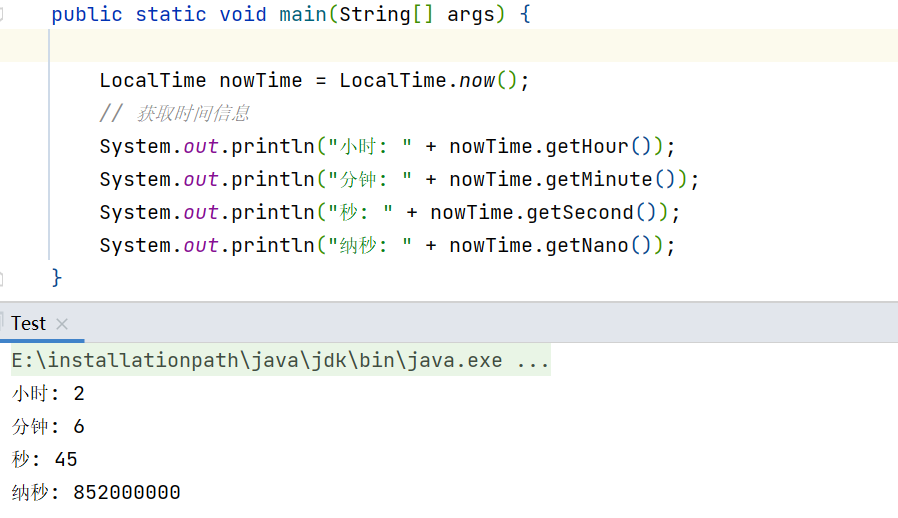Viewport: 898px width, 518px height.
Task: Click the getNano() println statement
Action: 387,245
